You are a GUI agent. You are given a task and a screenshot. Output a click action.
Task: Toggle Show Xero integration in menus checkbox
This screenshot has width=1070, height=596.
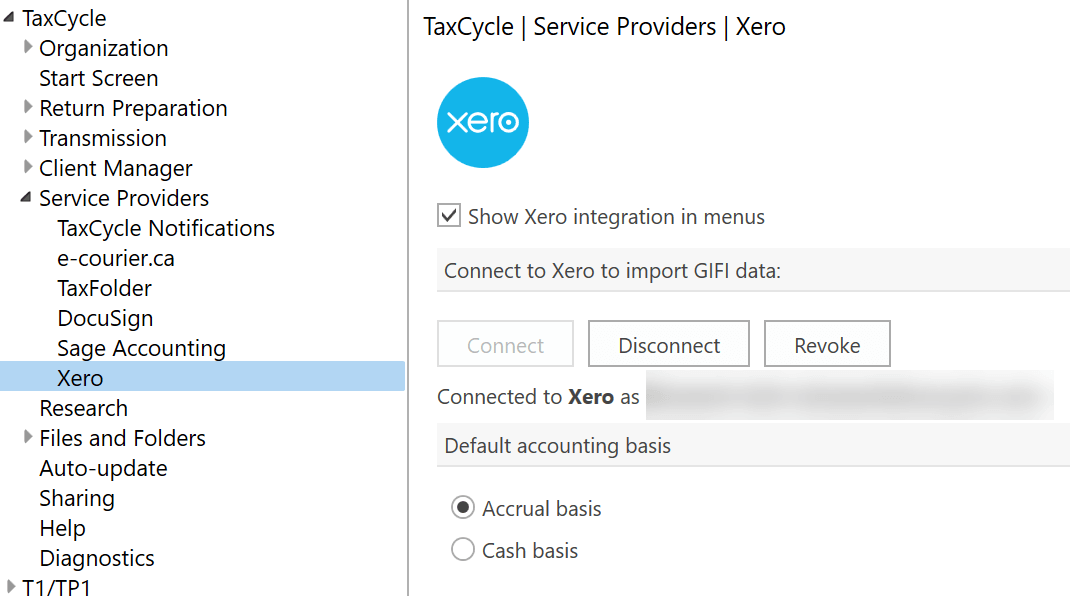[x=448, y=216]
